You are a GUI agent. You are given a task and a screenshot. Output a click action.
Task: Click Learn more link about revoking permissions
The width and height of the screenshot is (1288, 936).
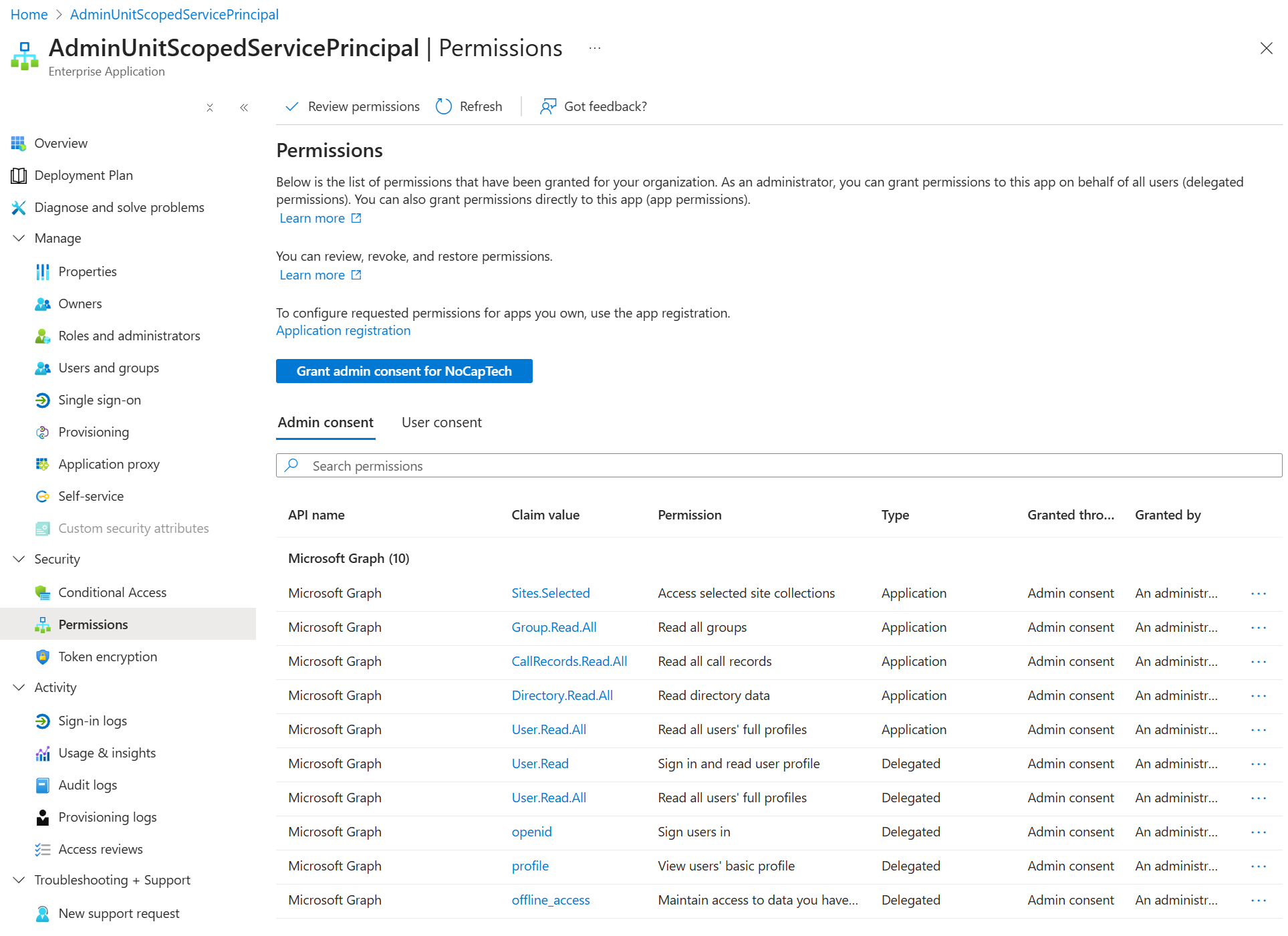(x=320, y=275)
